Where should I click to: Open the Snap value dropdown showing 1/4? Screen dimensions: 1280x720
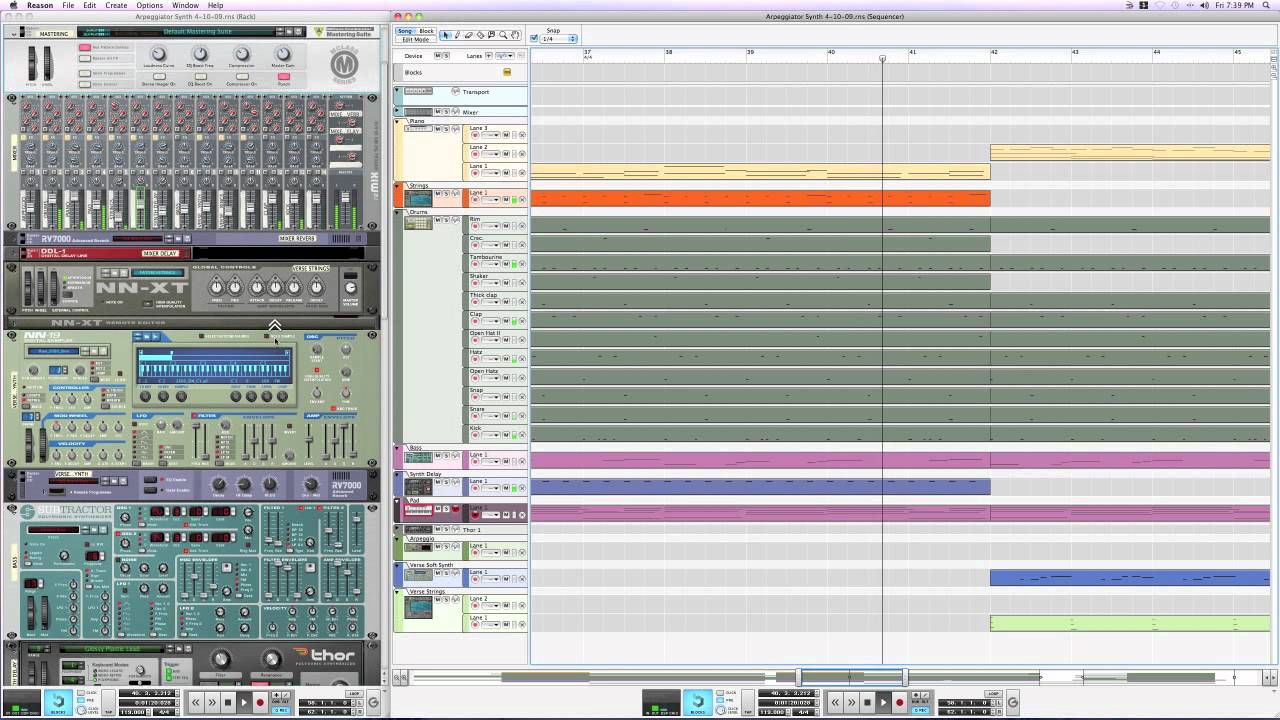point(559,39)
